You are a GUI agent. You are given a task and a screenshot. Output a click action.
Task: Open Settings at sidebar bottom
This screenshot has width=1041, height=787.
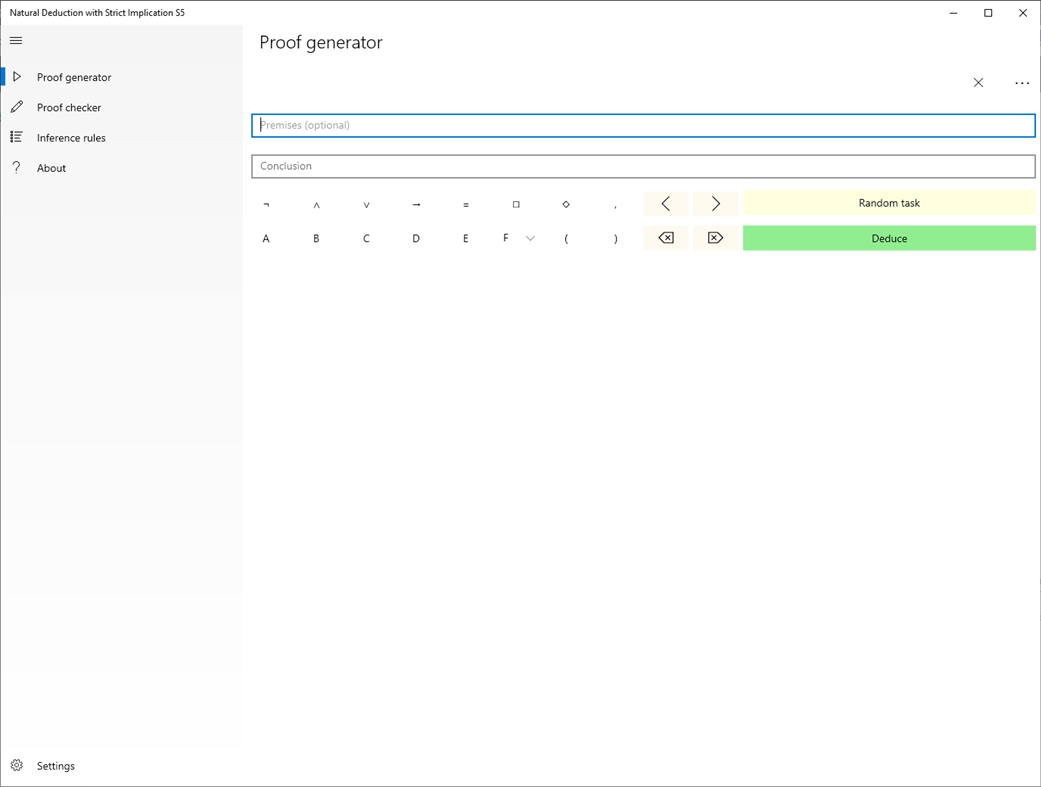pyautogui.click(x=121, y=766)
